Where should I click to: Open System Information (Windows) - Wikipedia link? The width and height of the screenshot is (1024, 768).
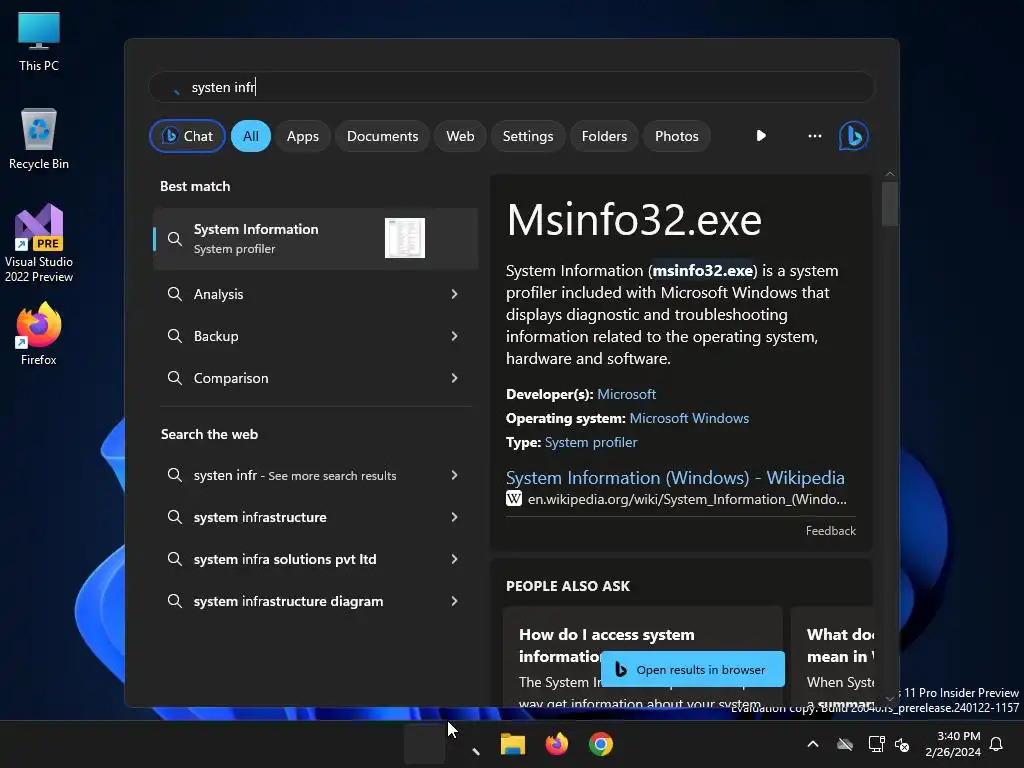click(x=675, y=477)
